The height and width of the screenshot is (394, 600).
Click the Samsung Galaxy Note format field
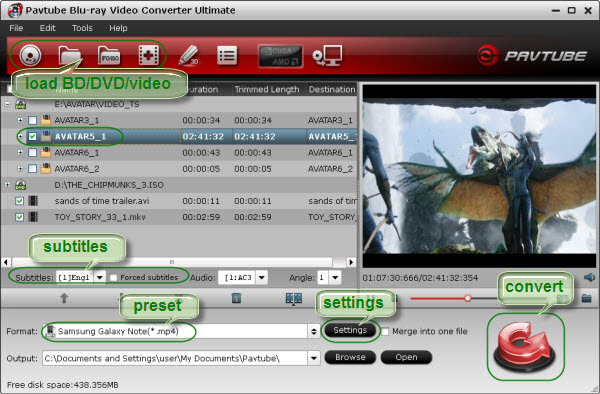click(175, 331)
